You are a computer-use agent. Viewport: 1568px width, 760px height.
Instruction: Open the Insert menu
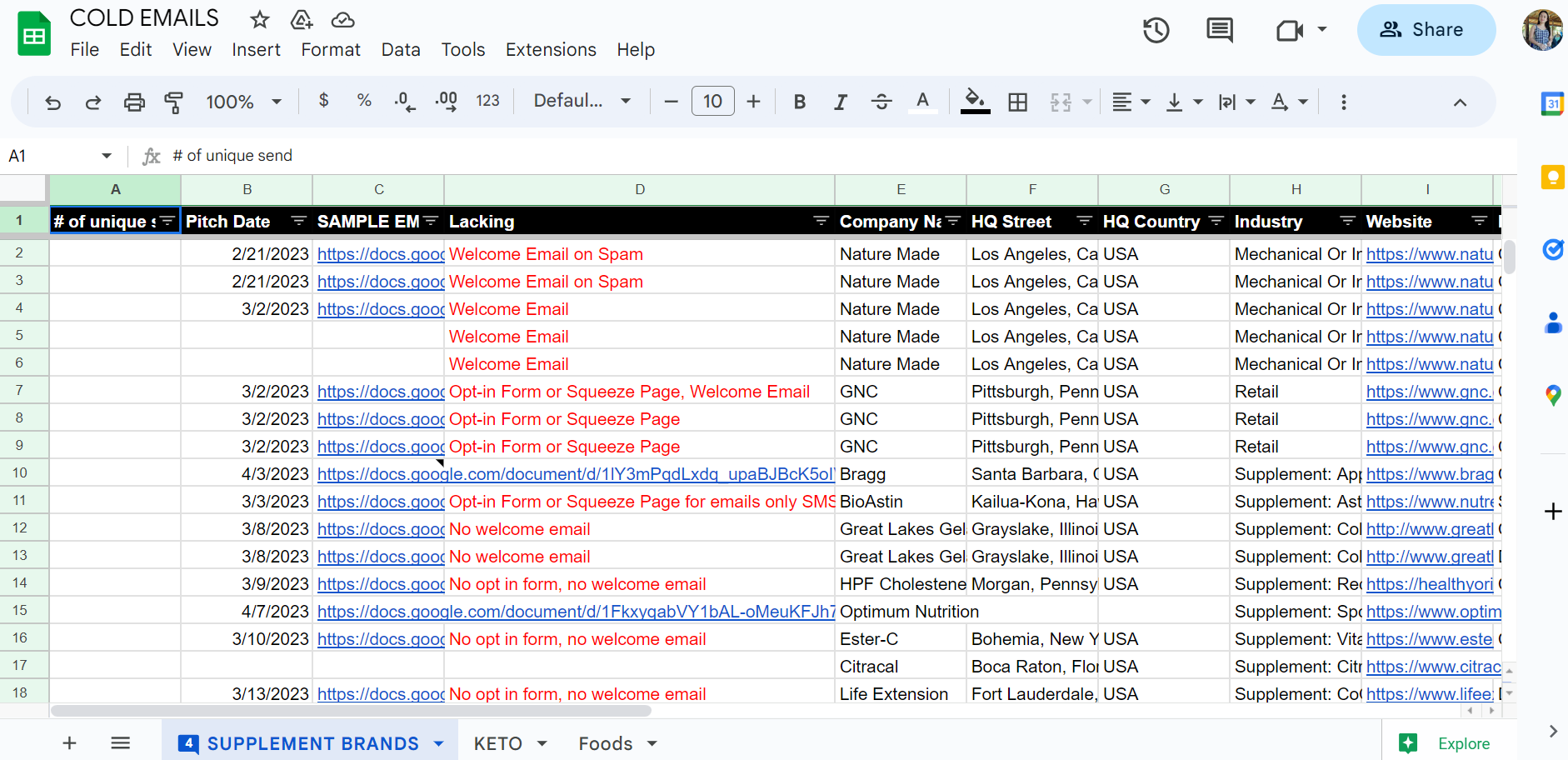pyautogui.click(x=256, y=50)
